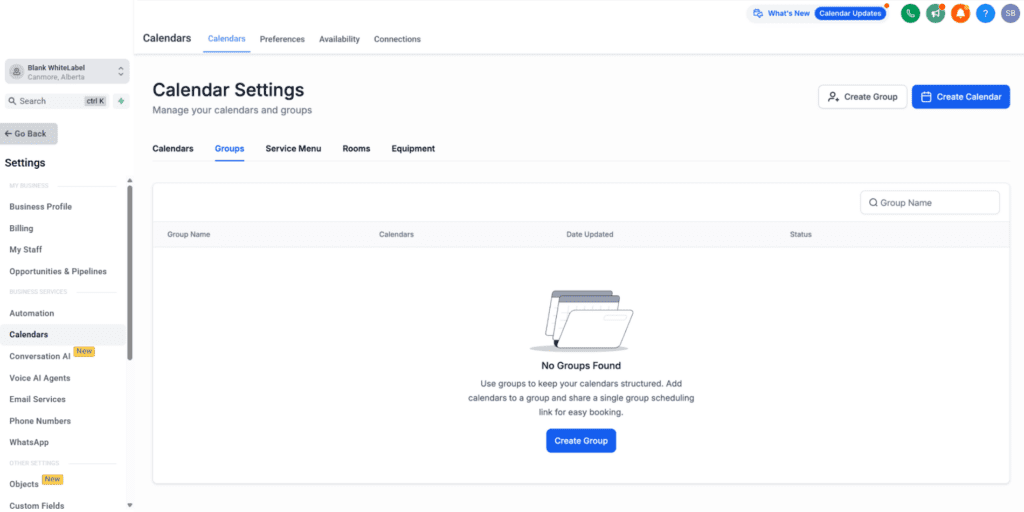Open the Preferences tab
Screen dimensions: 1024x512
pyautogui.click(x=282, y=39)
